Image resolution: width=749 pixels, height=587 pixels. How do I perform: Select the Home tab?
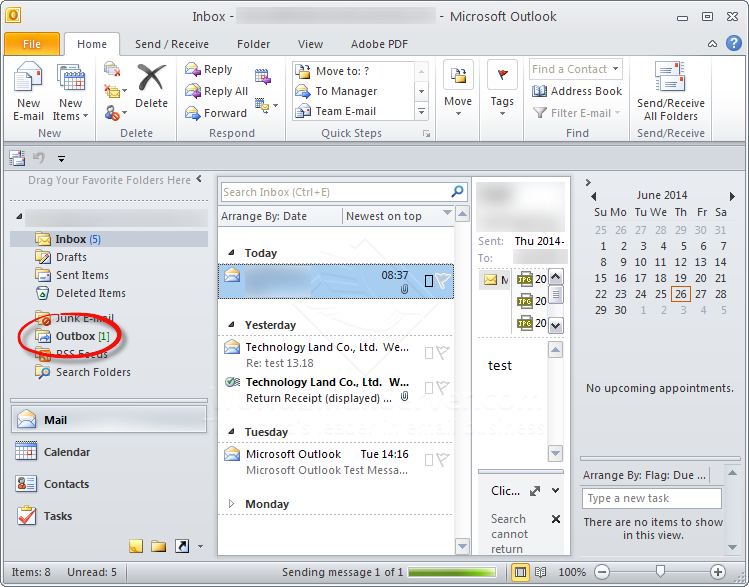click(x=92, y=44)
